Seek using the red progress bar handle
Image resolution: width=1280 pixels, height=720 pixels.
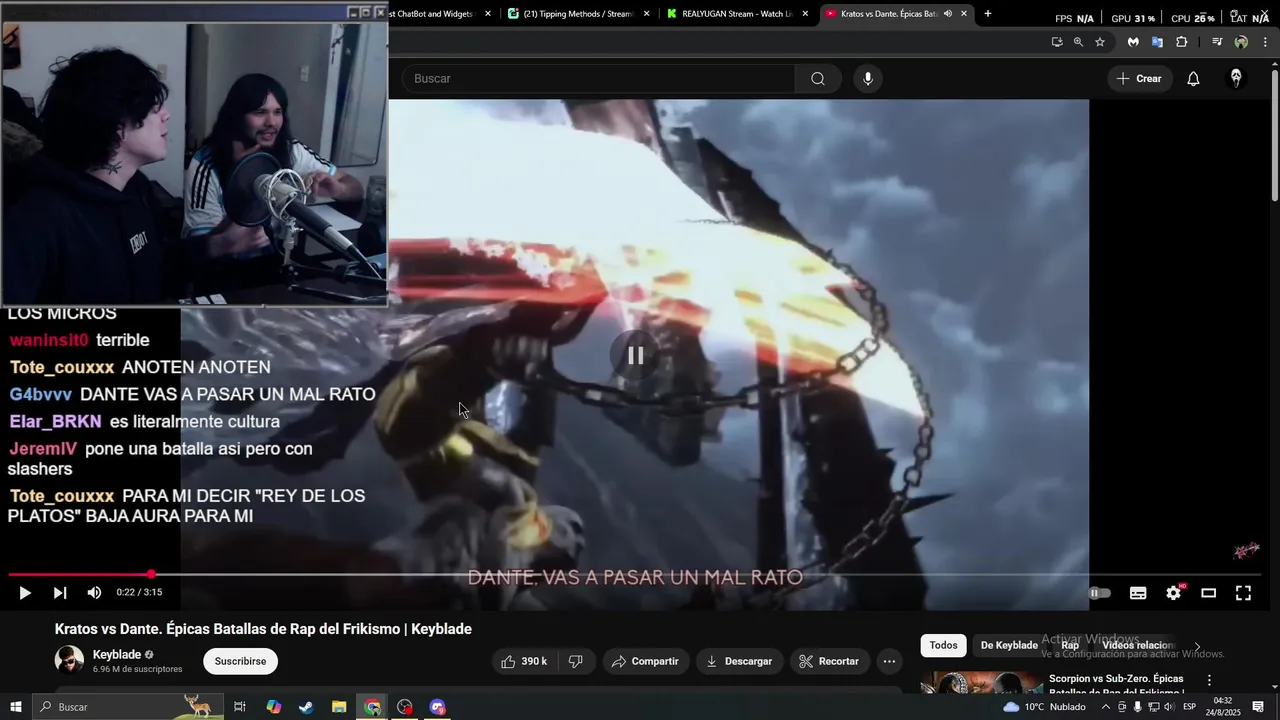coord(151,574)
